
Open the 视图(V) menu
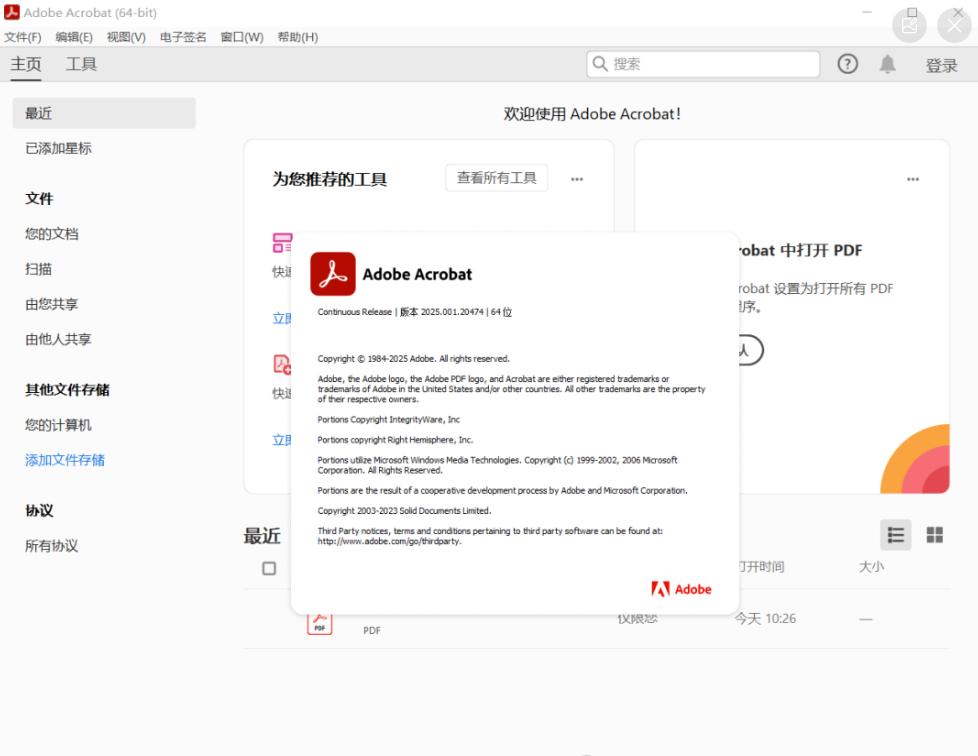pos(126,37)
